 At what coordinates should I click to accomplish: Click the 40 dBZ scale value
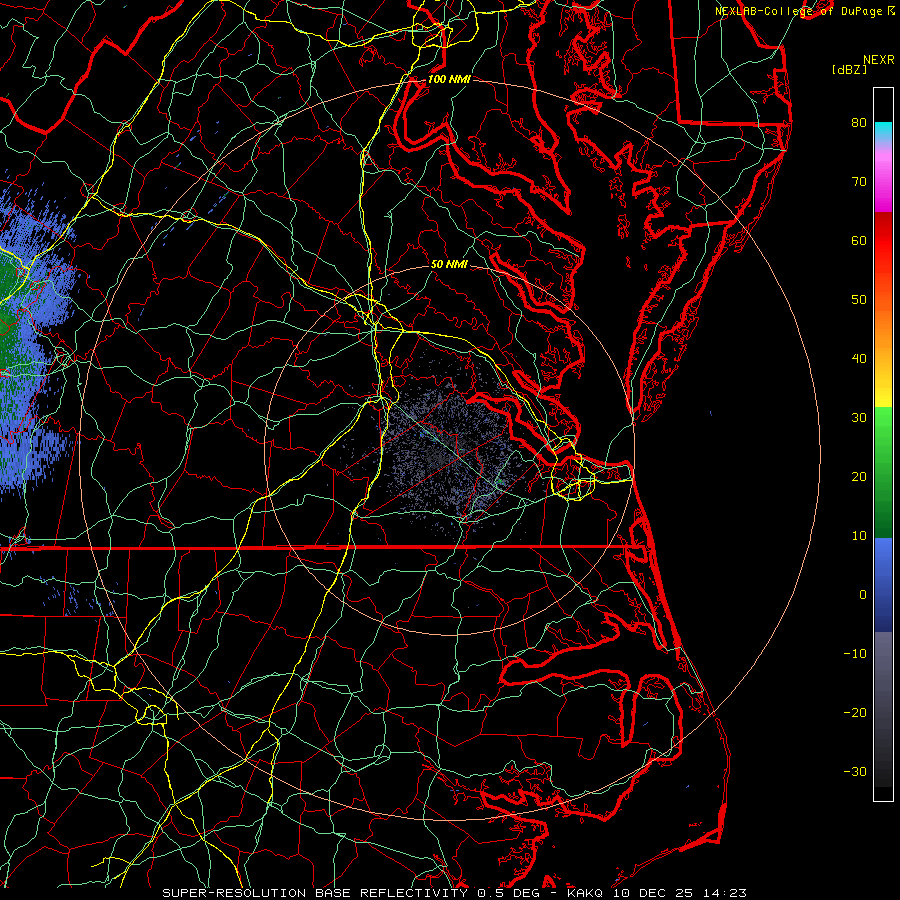click(x=859, y=359)
